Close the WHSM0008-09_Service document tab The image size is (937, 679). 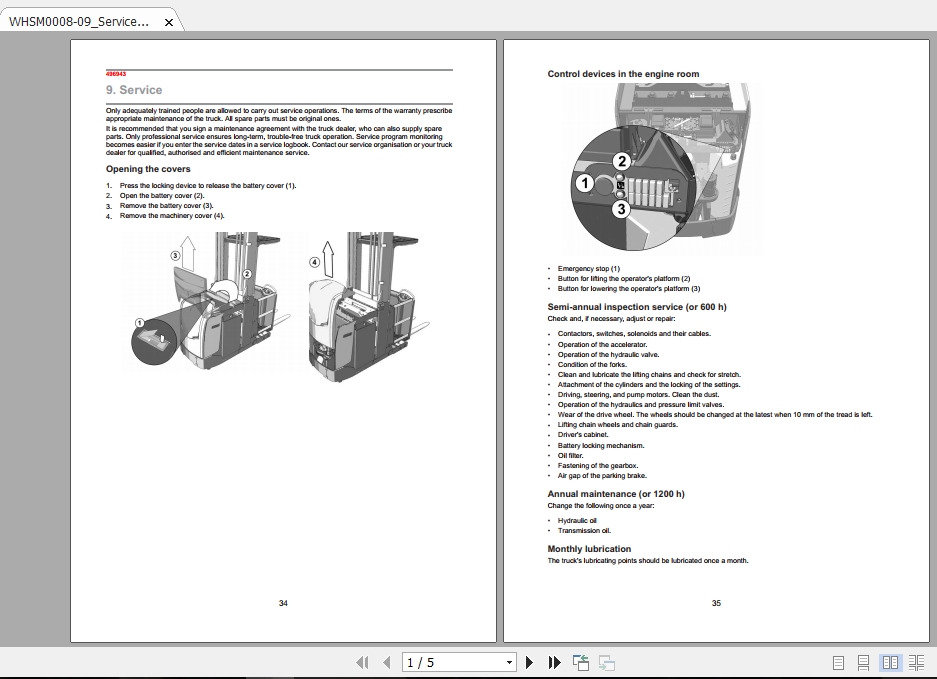tap(168, 20)
